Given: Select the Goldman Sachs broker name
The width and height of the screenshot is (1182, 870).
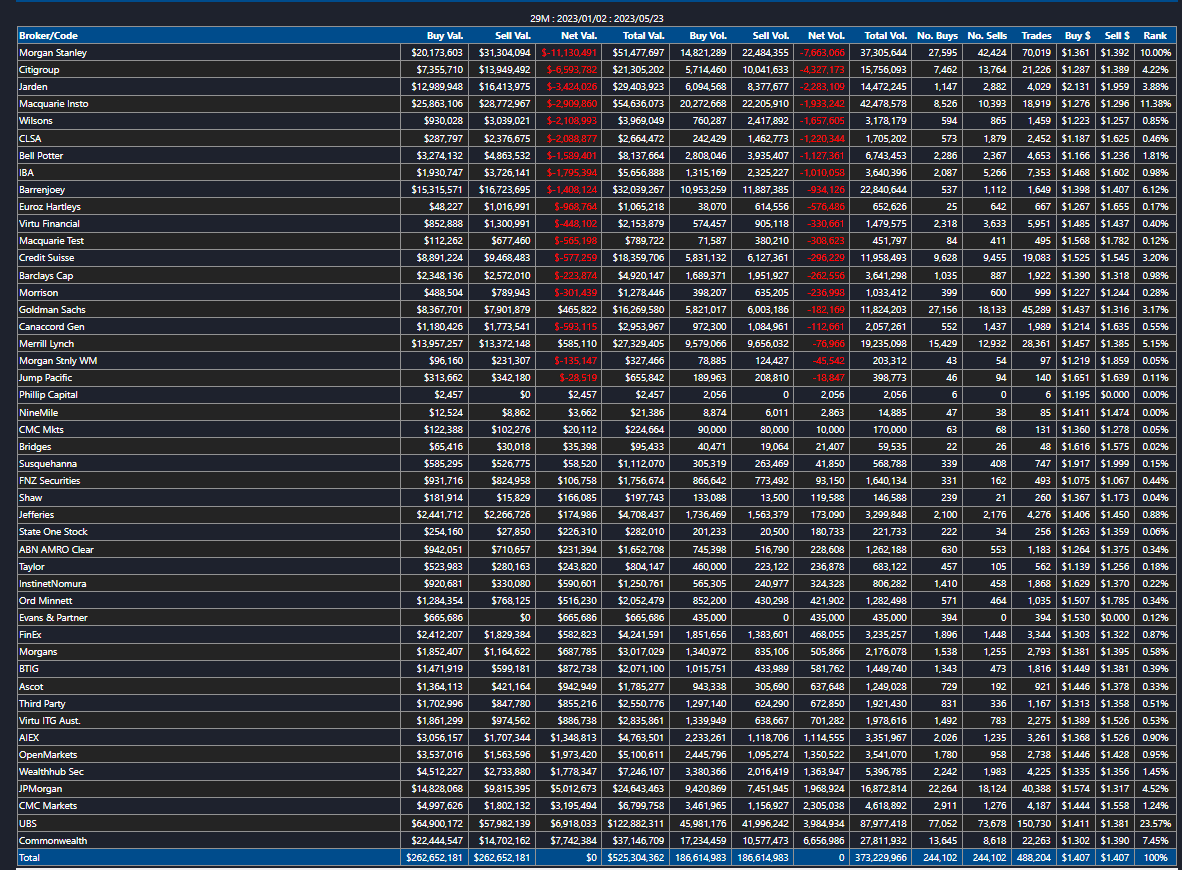Looking at the screenshot, I should click(52, 310).
